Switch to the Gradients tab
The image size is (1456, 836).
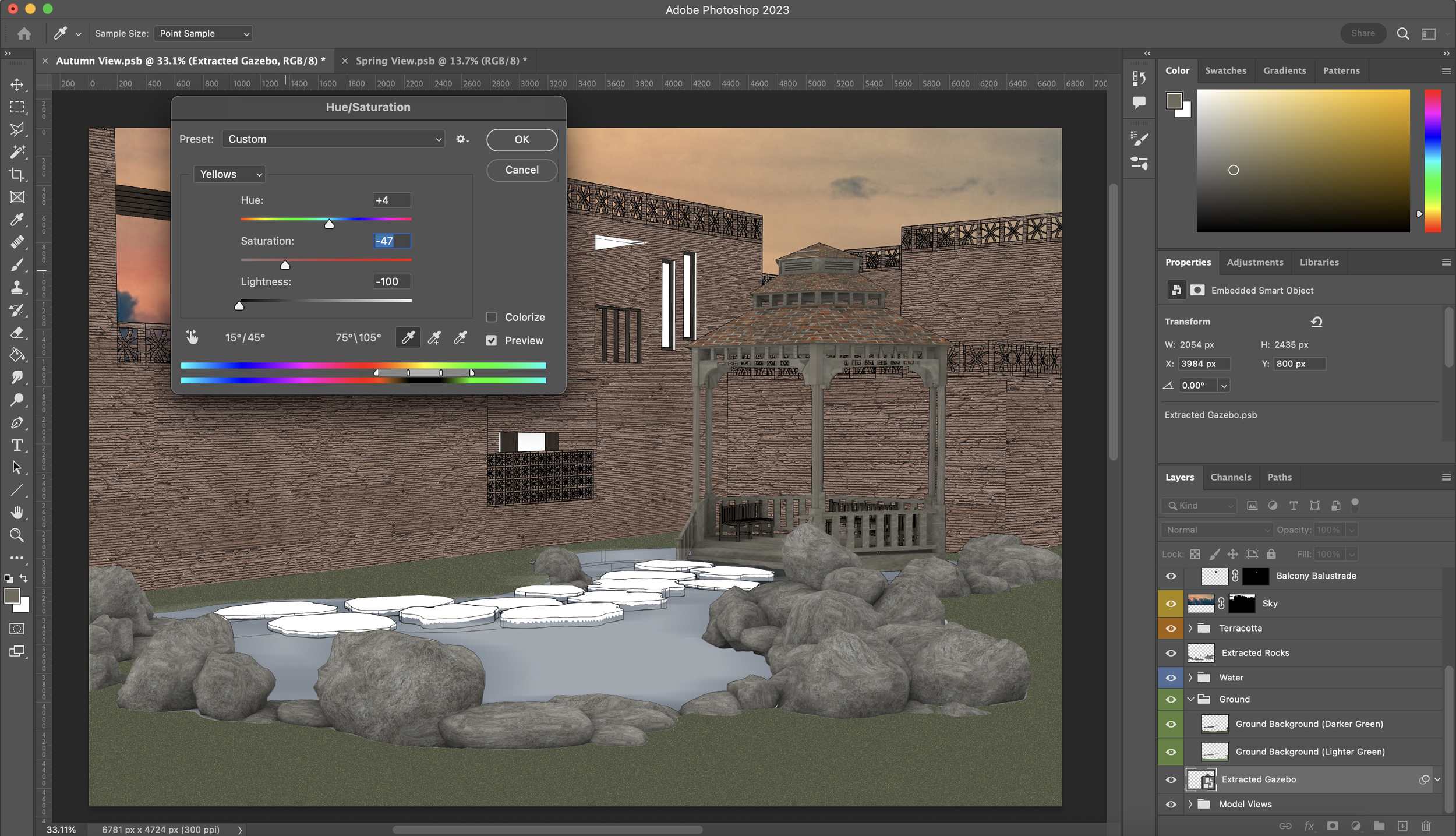(1284, 70)
